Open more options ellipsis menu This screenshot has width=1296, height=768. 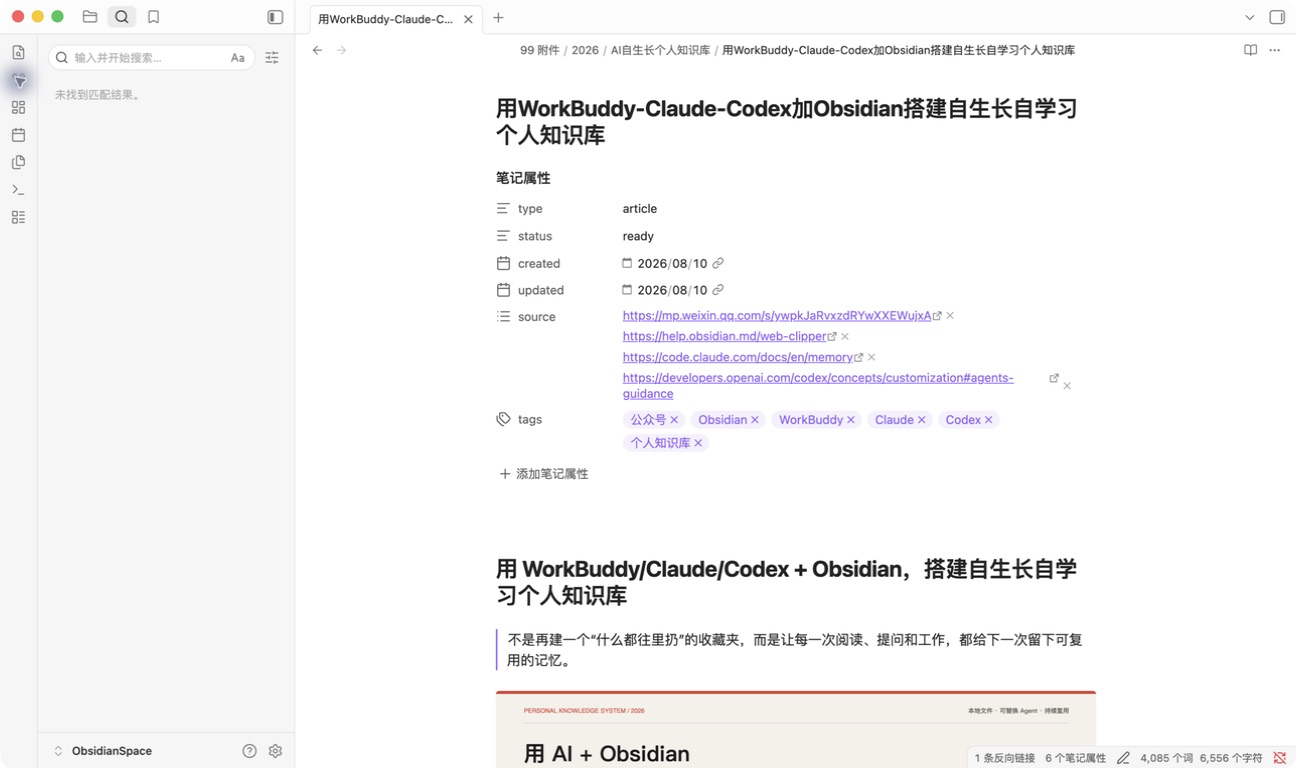point(1274,50)
